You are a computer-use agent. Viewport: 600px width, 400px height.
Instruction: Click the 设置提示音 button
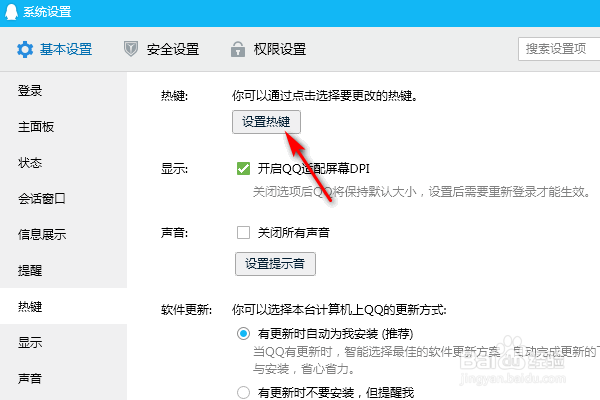275,264
